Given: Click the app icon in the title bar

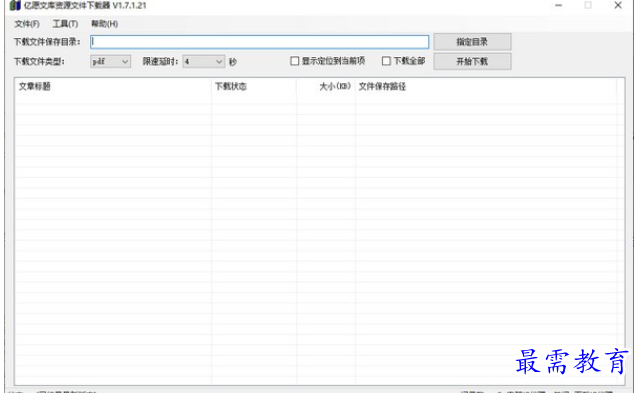Looking at the screenshot, I should (x=15, y=6).
